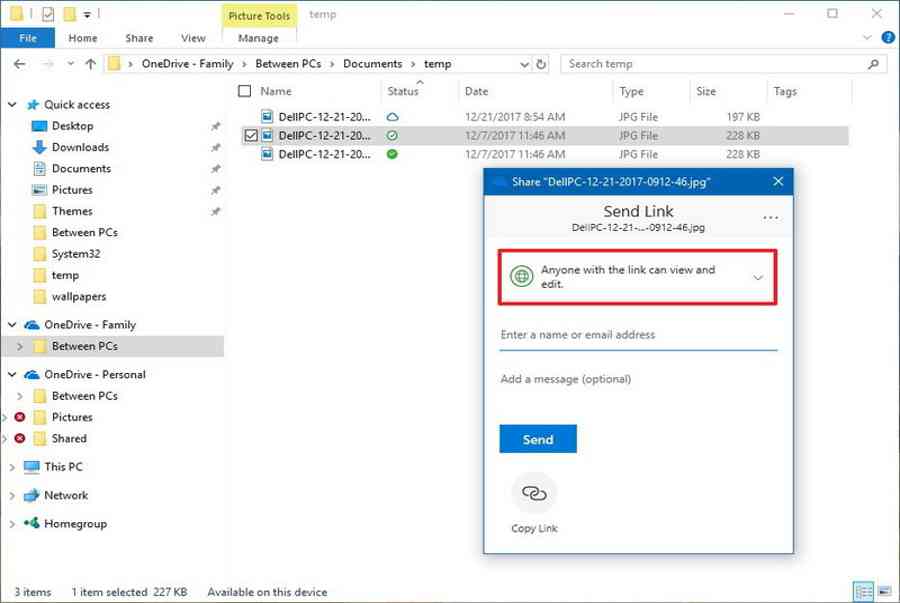Click the up-arrow parent folder button

(90, 64)
